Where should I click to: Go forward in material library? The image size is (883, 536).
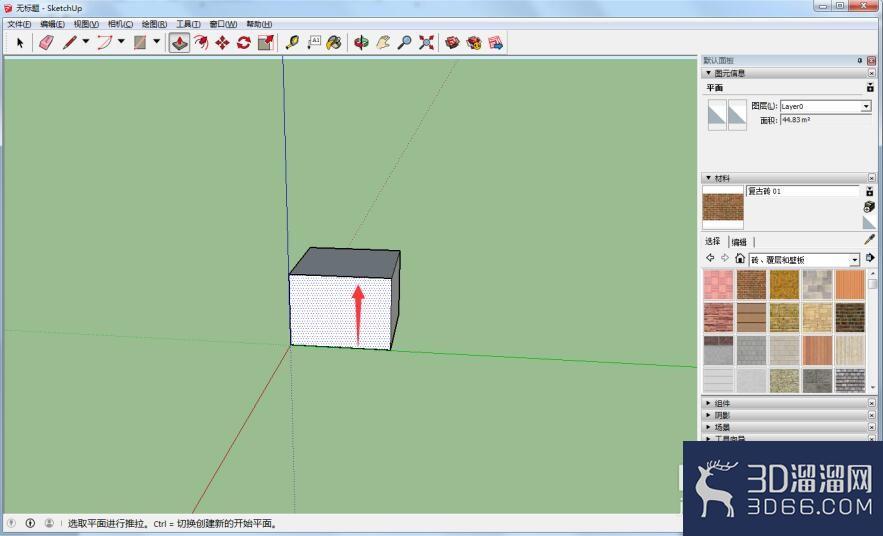click(725, 258)
